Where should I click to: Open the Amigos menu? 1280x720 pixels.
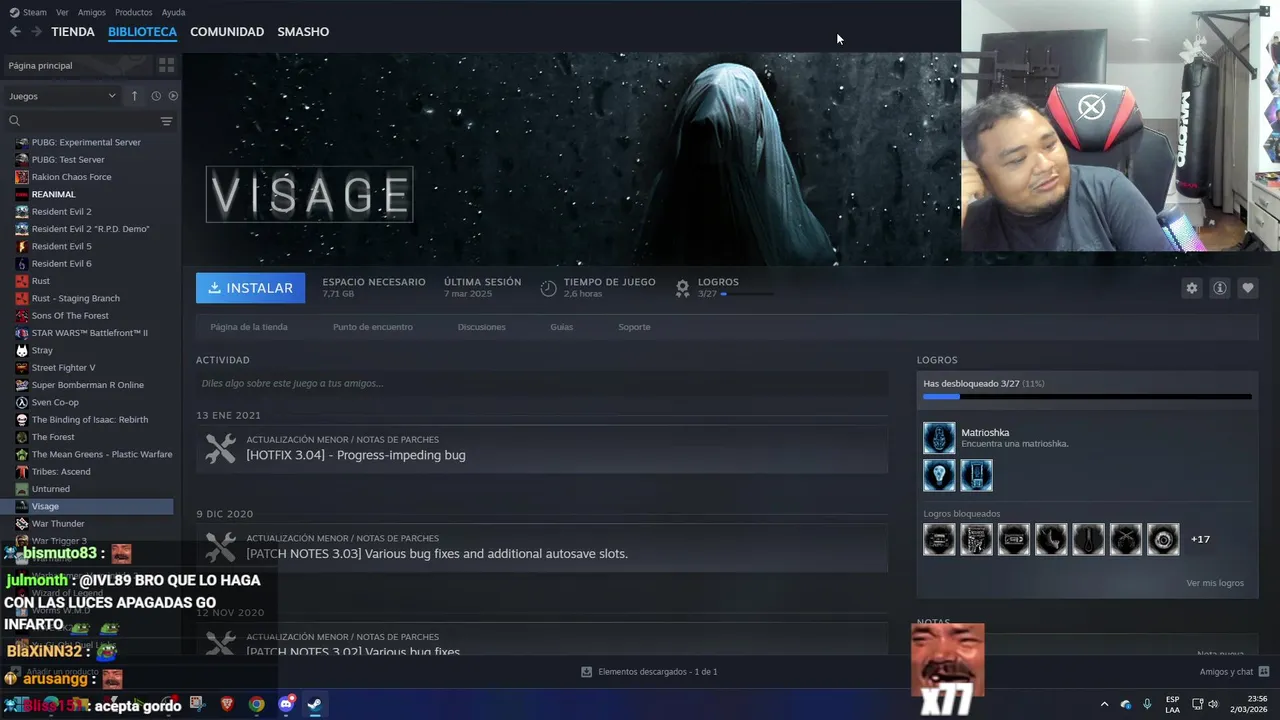(x=92, y=12)
